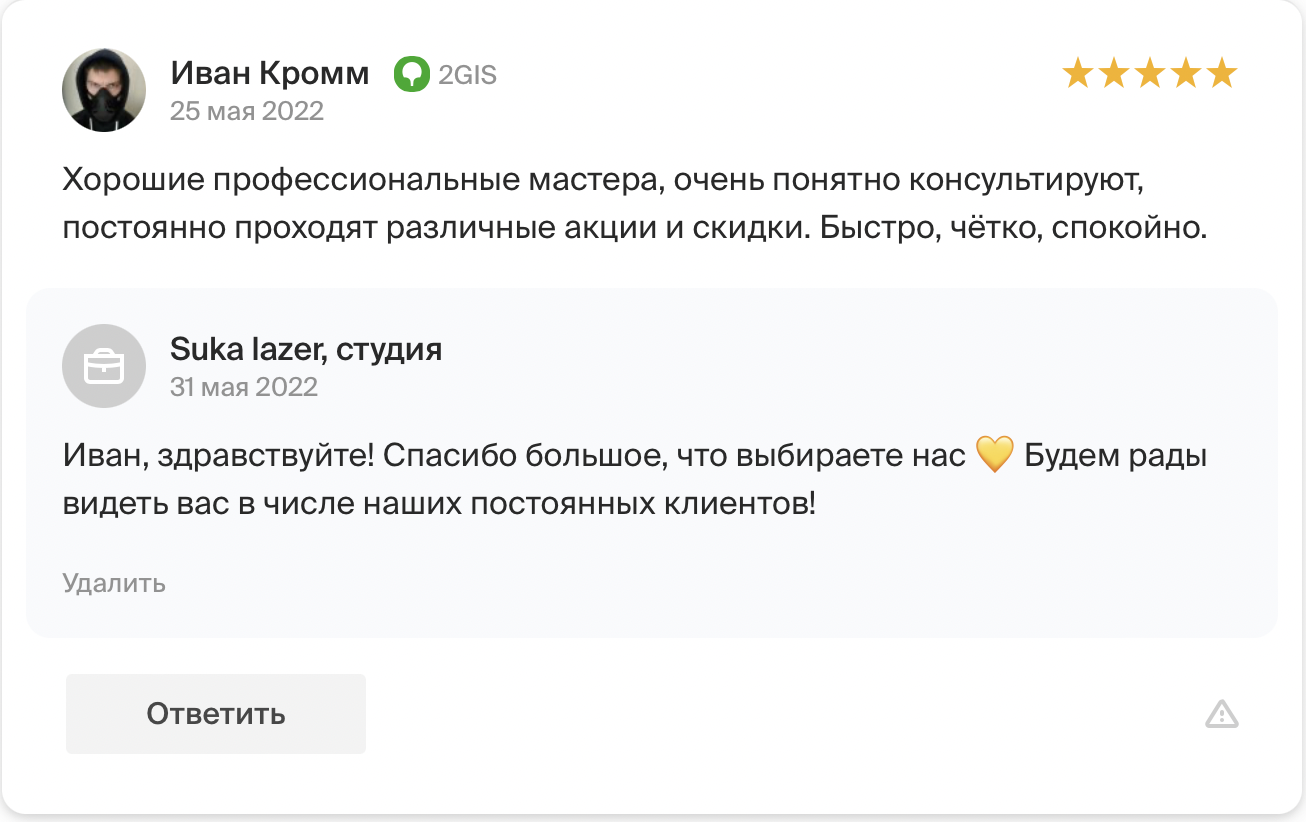Image resolution: width=1306 pixels, height=822 pixels.
Task: Open Иван Кромм's avatar photo
Action: point(104,90)
